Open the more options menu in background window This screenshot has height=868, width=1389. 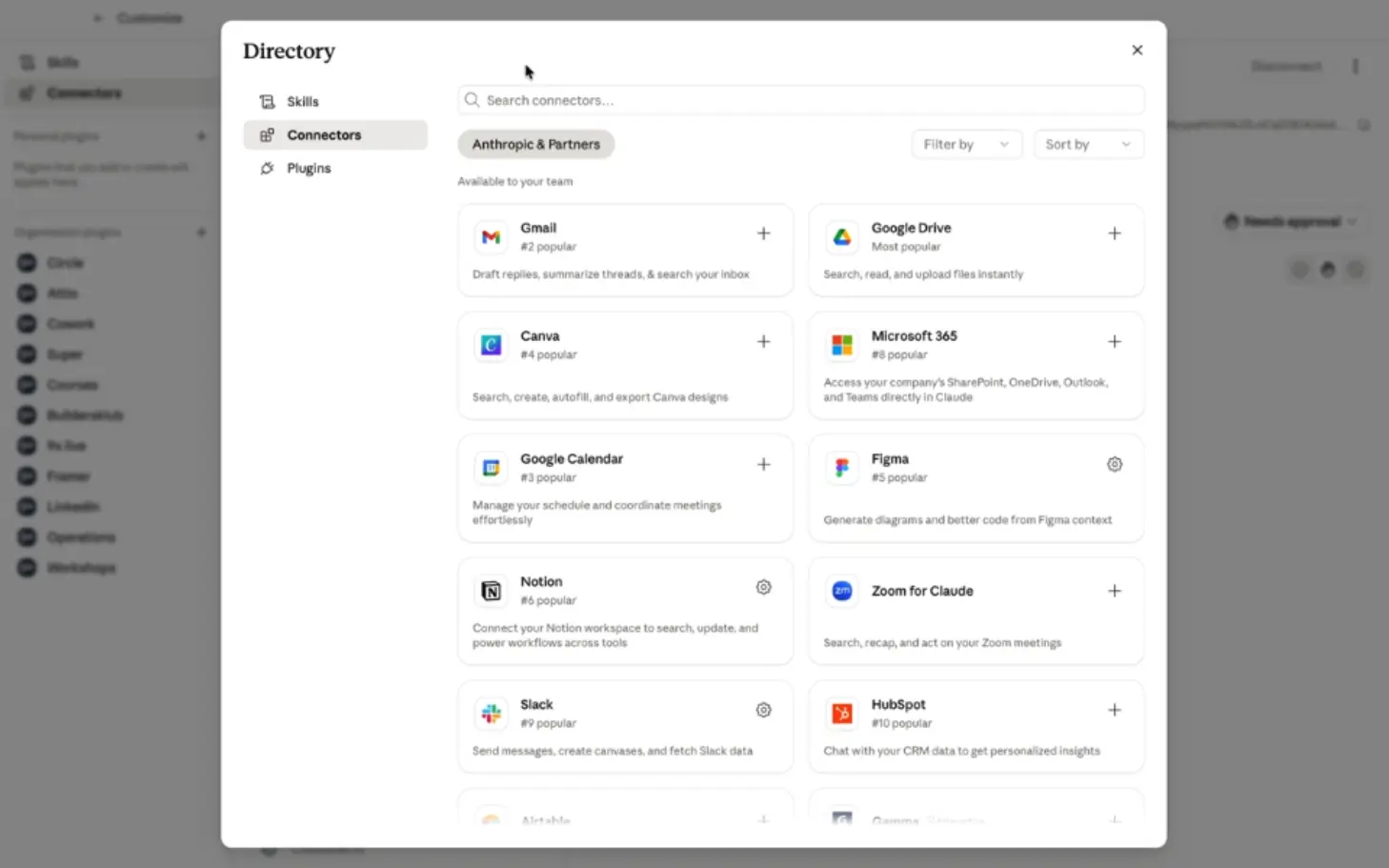point(1355,66)
